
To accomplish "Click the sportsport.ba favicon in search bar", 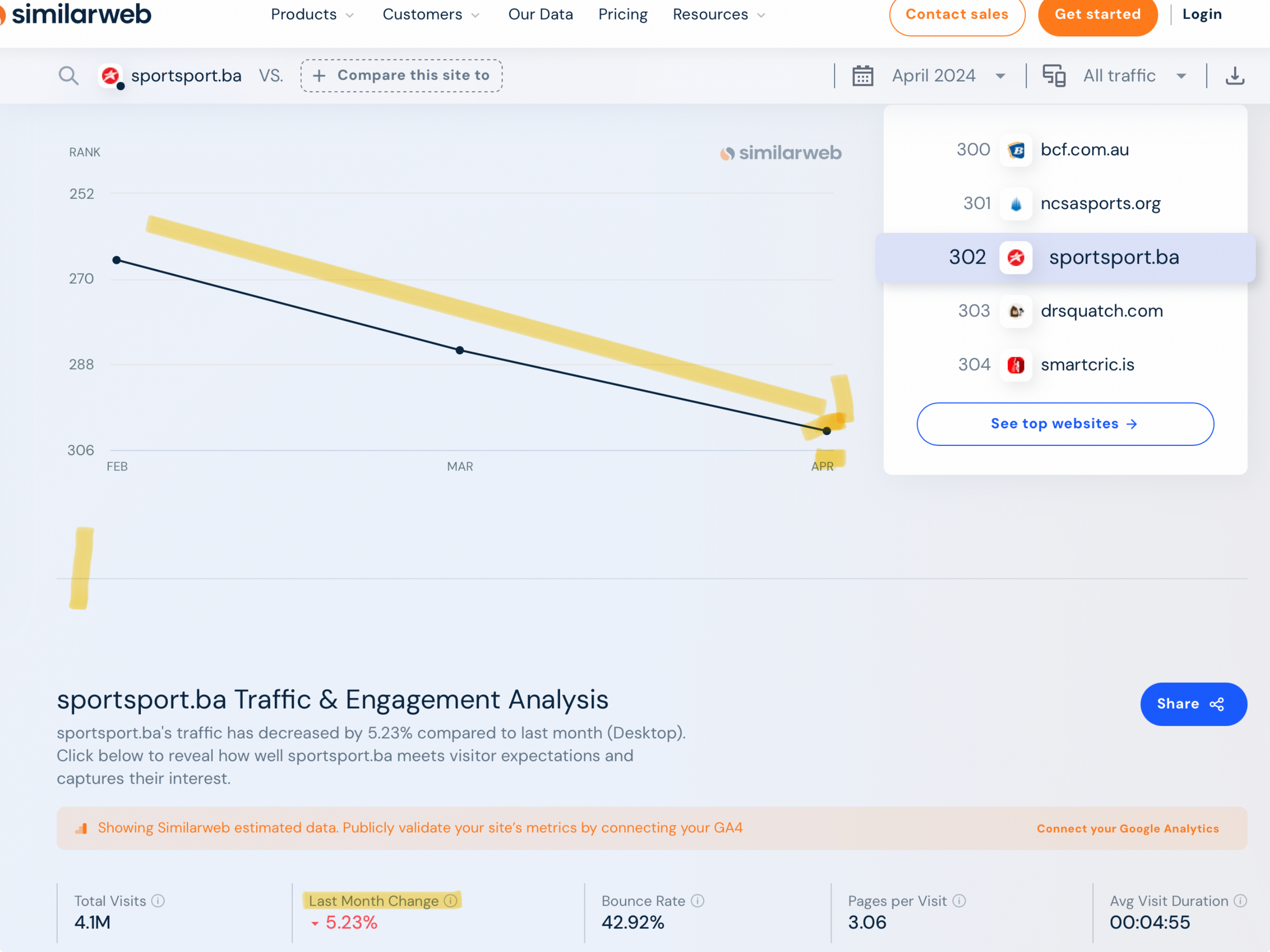I will coord(110,75).
